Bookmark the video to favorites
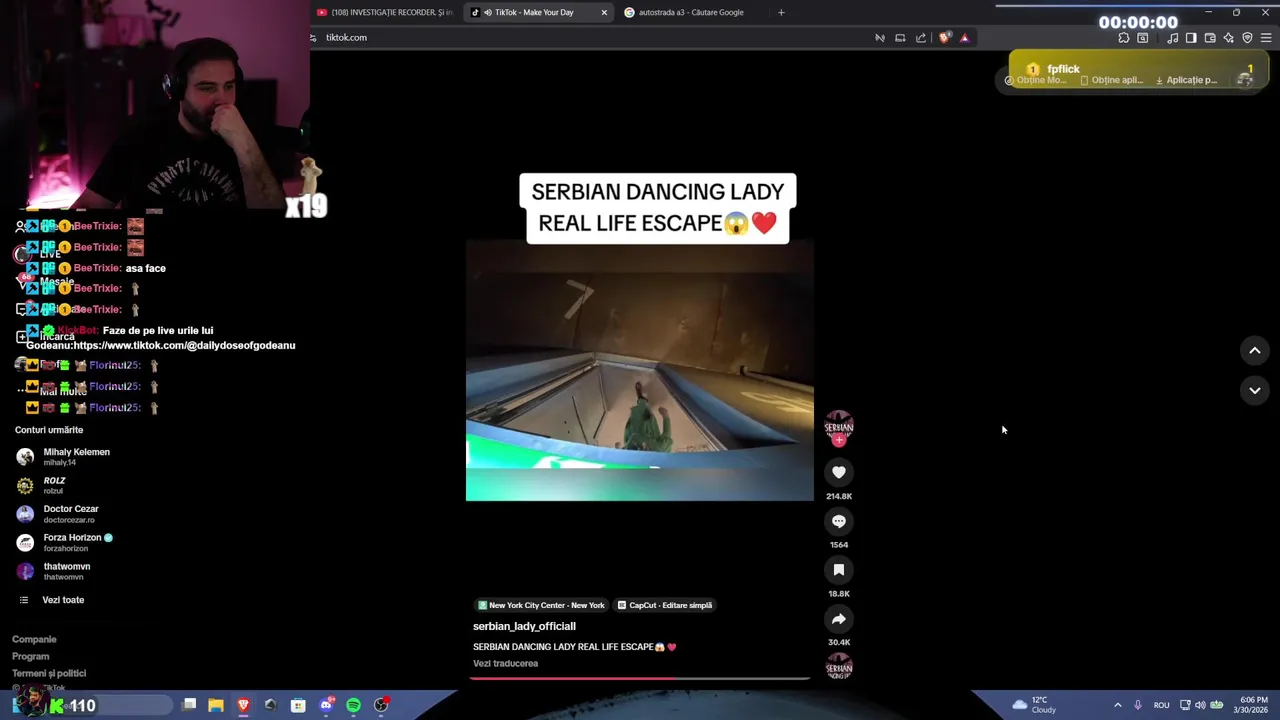This screenshot has height=720, width=1280. coord(839,570)
